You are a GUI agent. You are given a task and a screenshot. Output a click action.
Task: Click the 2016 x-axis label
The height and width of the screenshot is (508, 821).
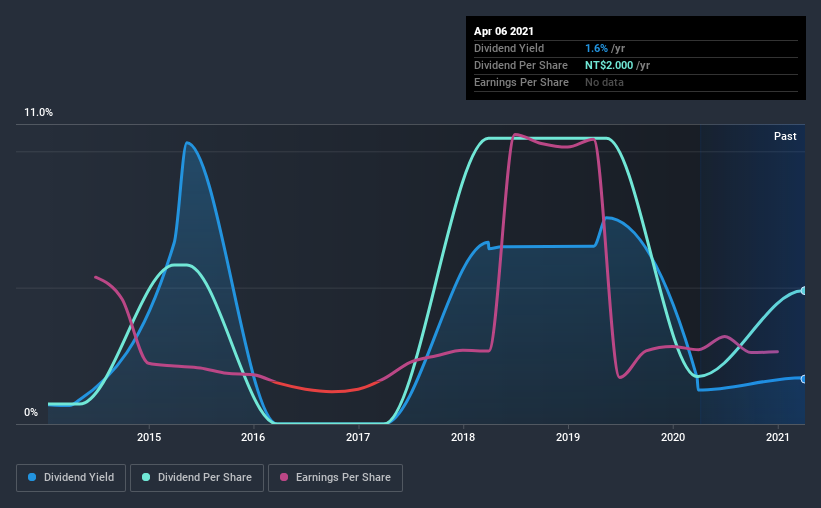[x=253, y=437]
